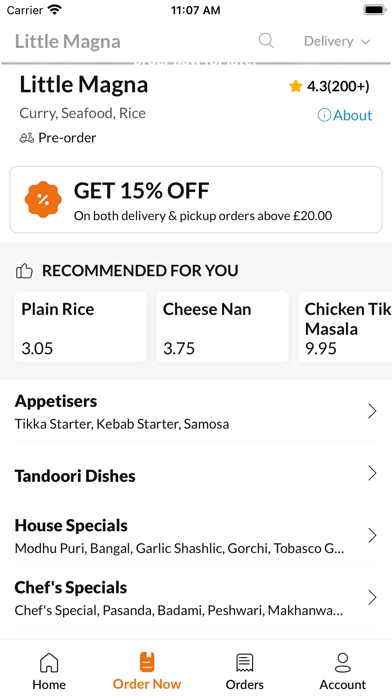Select the Plain Rice recommended card
This screenshot has height=696, width=392.
[x=81, y=327]
